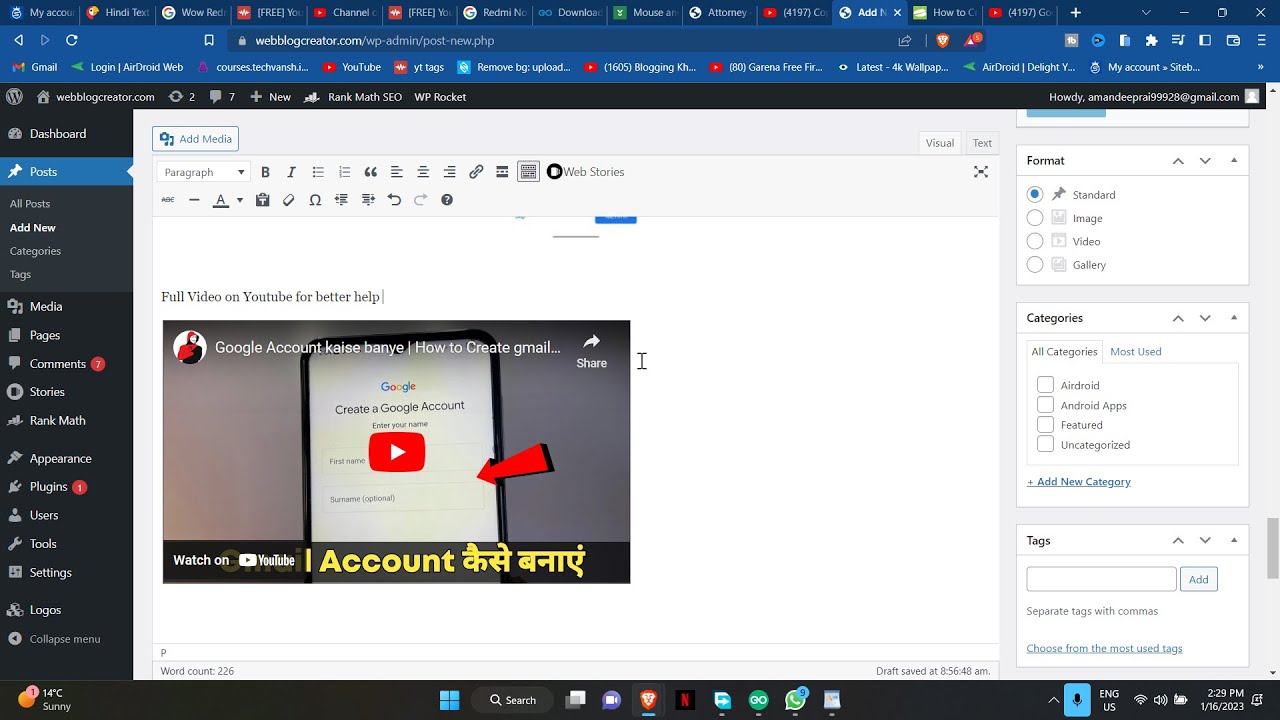This screenshot has height=720, width=1280.
Task: Open the Windows Start menu
Action: [449, 700]
